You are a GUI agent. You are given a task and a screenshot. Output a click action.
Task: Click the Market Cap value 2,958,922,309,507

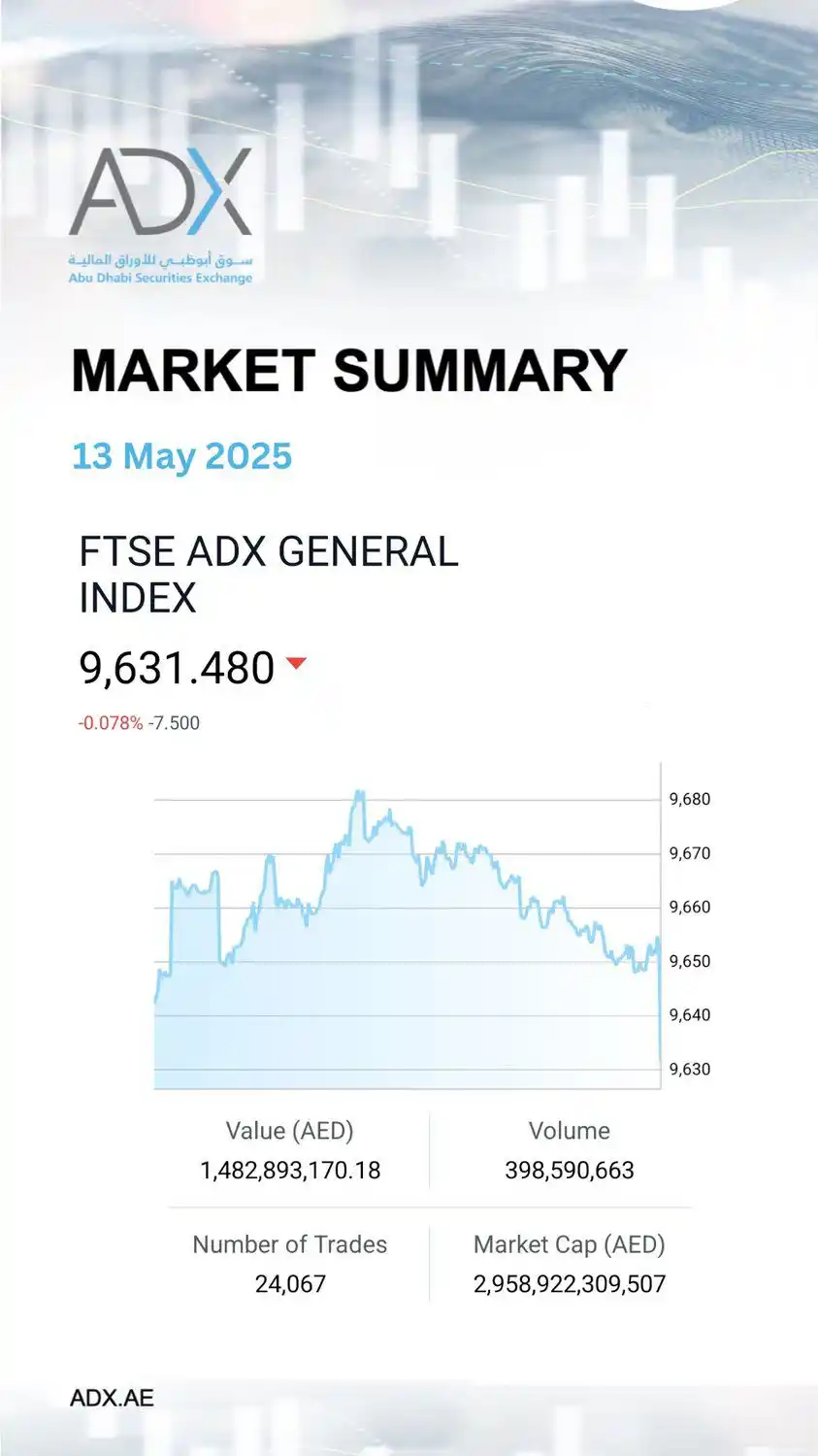570,1284
